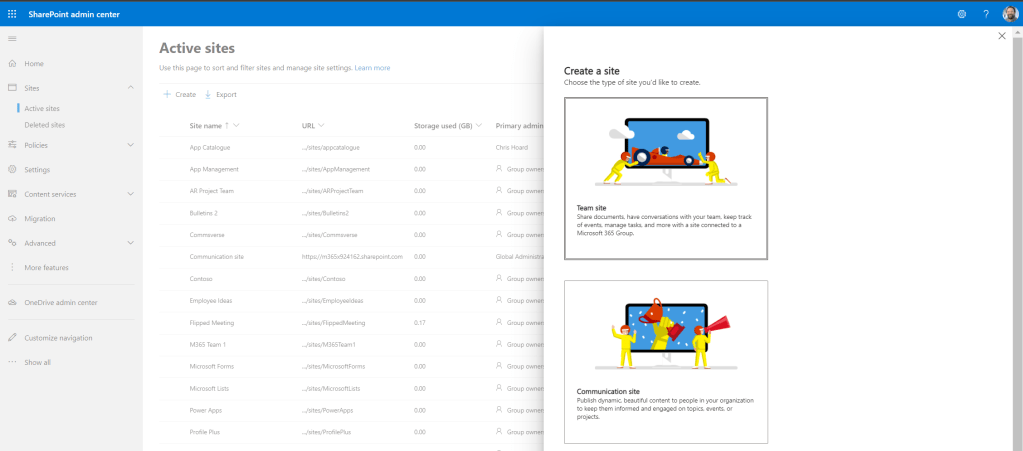Open Storage used column dropdown
The width and height of the screenshot is (1023, 451).
[x=480, y=126]
